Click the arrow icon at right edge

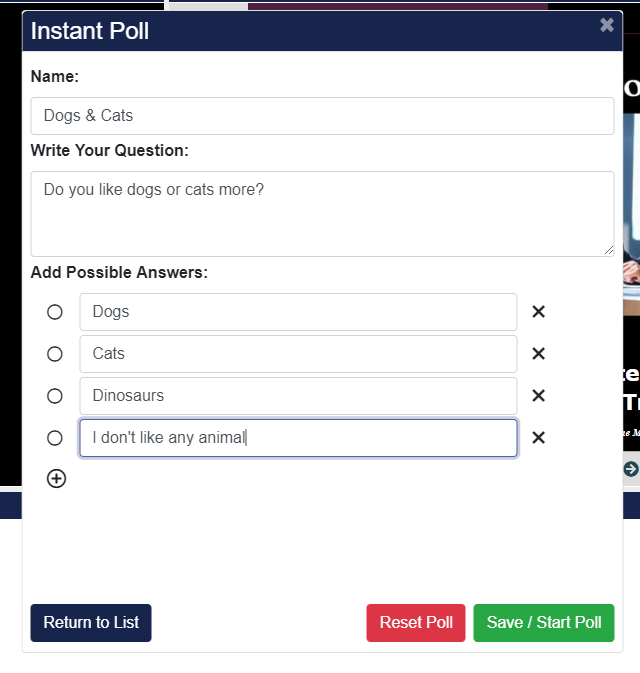click(x=631, y=468)
